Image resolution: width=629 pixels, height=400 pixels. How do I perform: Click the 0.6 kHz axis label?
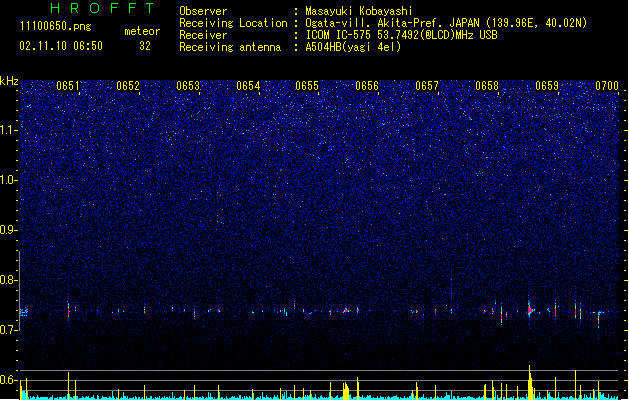coord(9,380)
